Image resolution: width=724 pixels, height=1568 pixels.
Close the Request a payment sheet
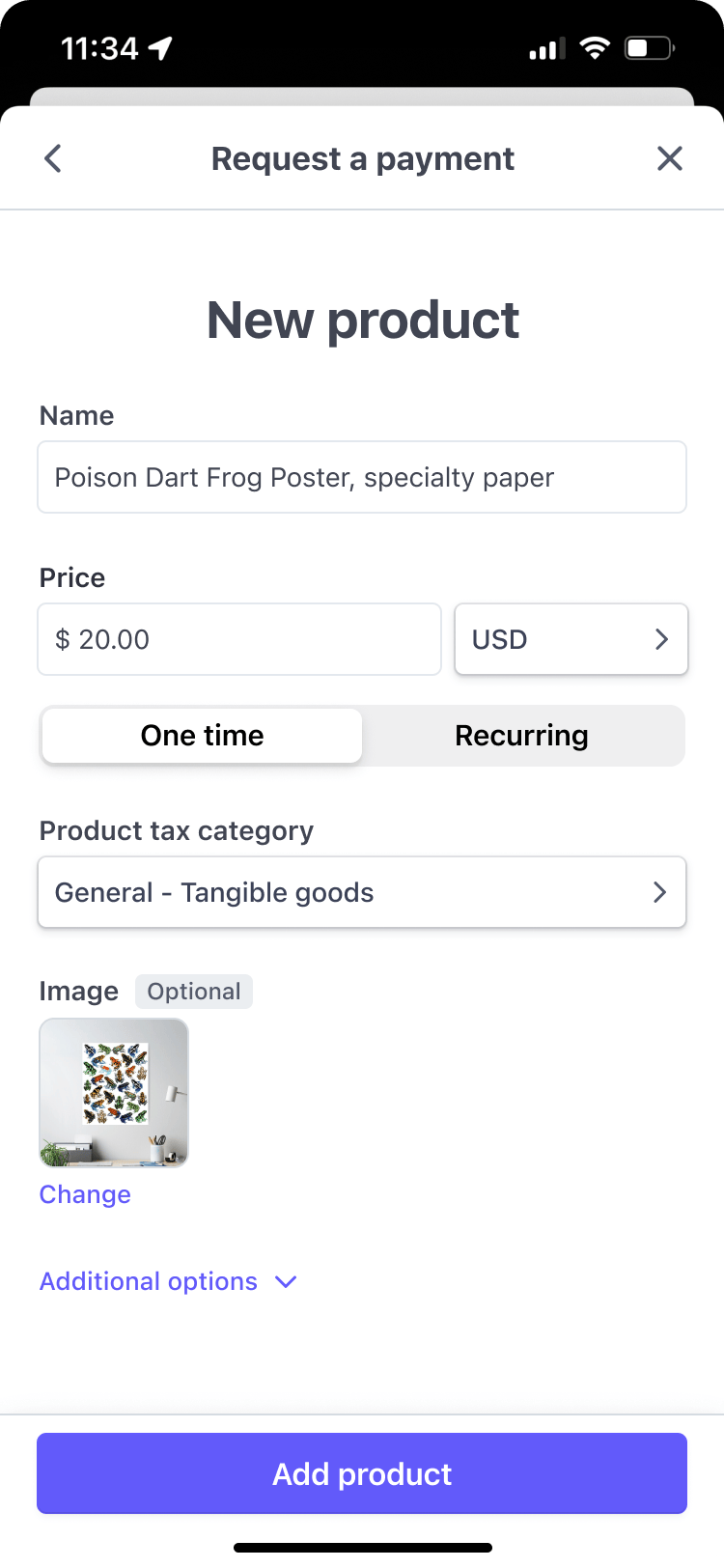coord(669,158)
